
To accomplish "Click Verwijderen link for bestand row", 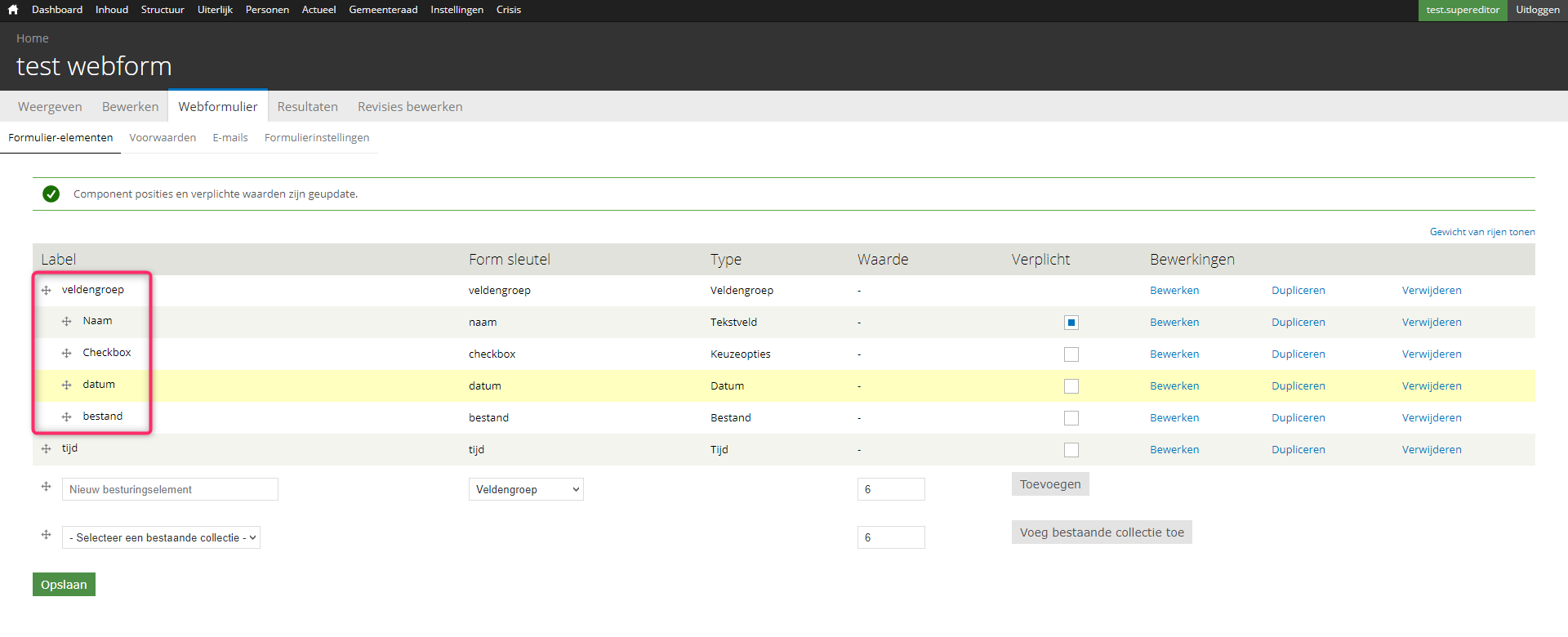I will (1432, 418).
